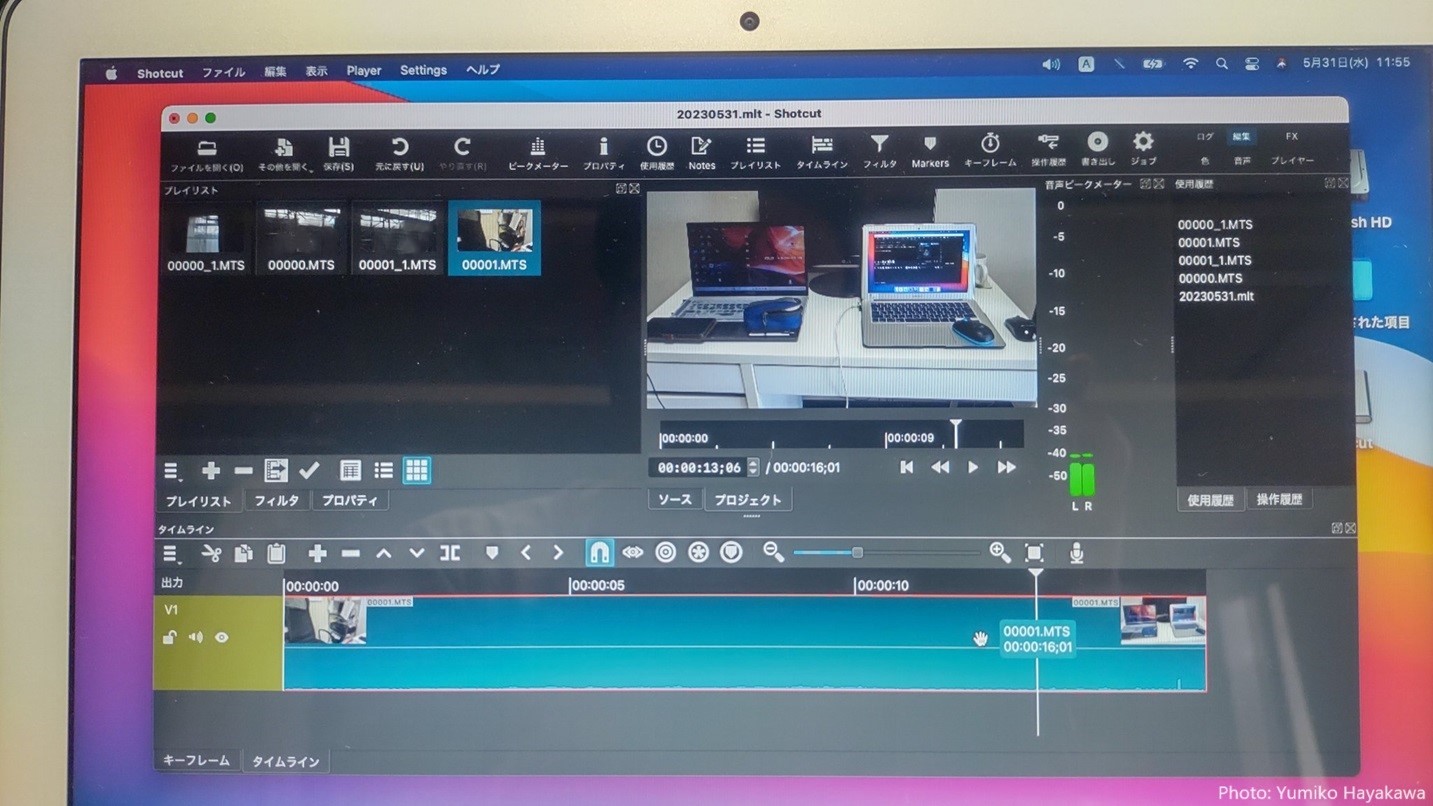This screenshot has width=1433, height=806.
Task: Select the ソース player tab
Action: [x=675, y=499]
